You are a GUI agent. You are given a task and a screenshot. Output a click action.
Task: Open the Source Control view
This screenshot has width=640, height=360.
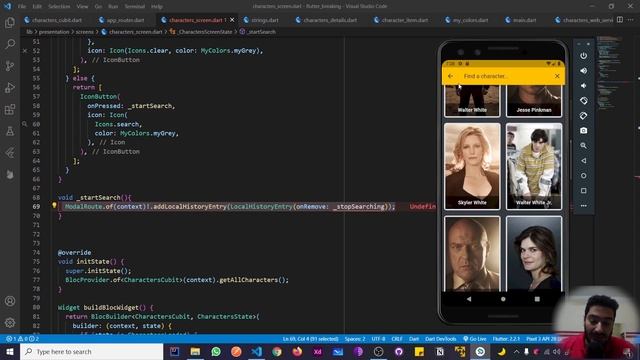(10, 66)
